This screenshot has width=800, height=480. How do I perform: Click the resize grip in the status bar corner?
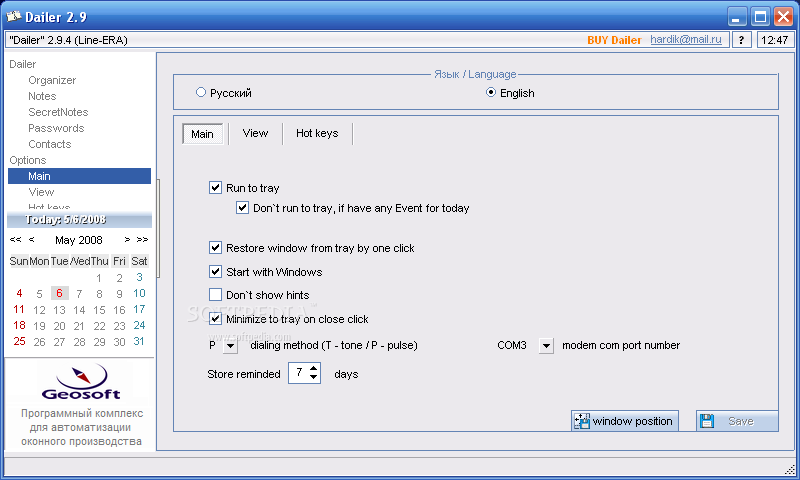[790, 469]
